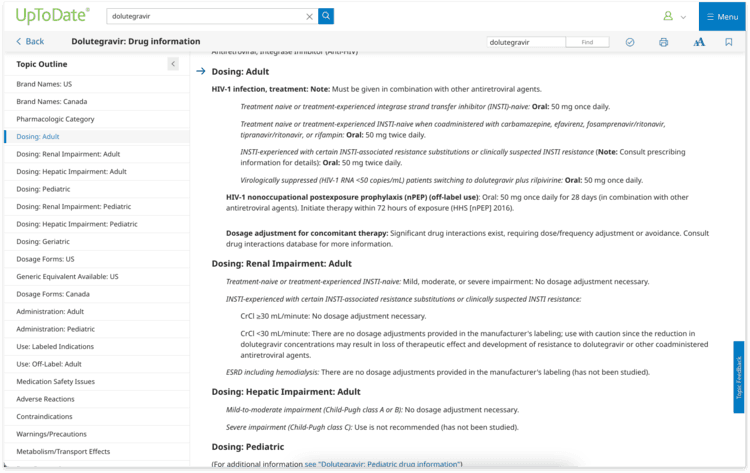Focus the find-in-topic dolutegravir field

click(526, 42)
